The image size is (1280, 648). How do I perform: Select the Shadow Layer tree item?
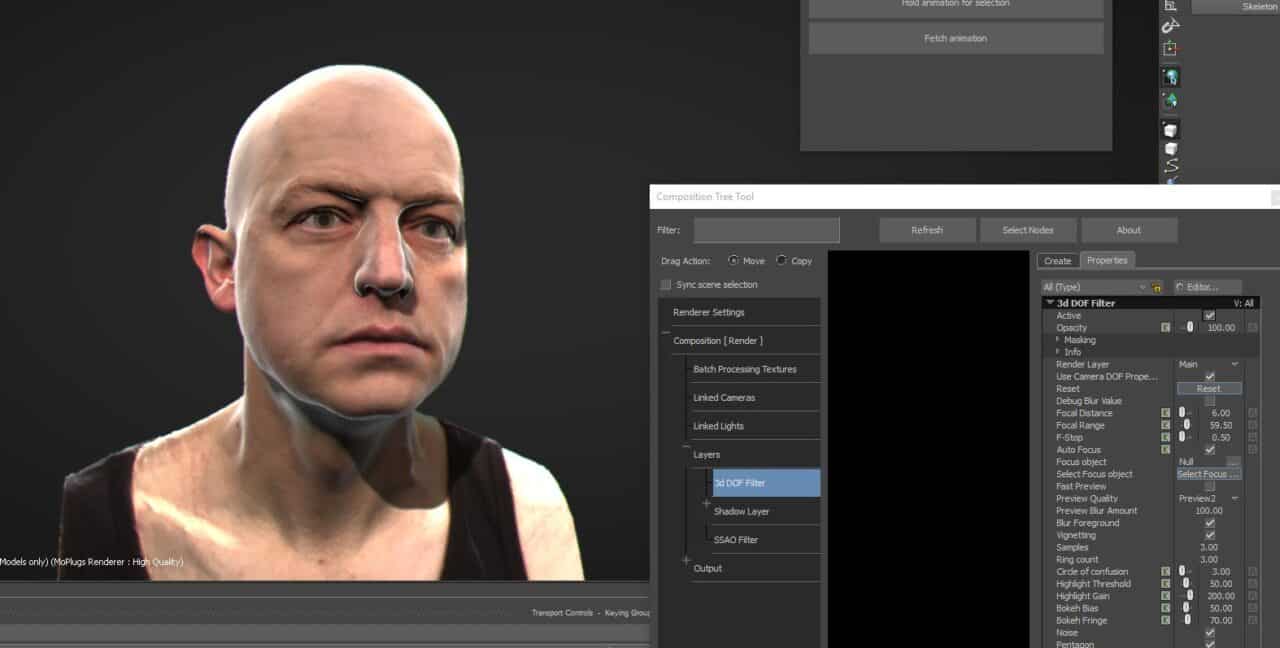[x=741, y=511]
